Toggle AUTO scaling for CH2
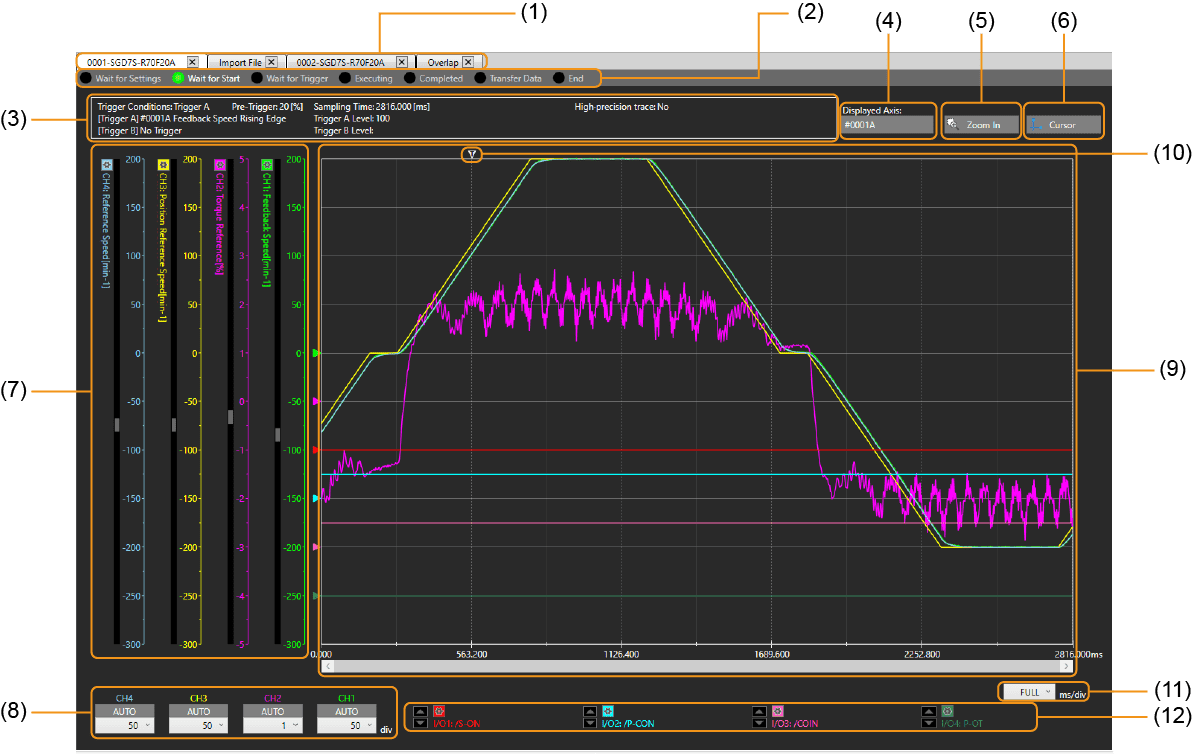 coord(272,711)
